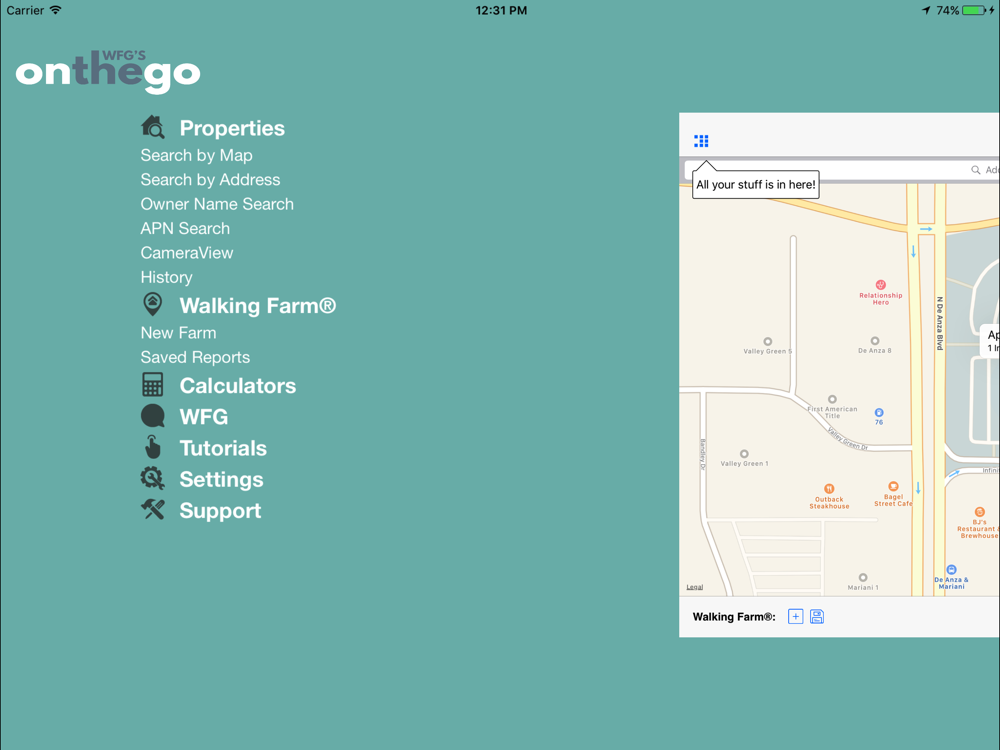The width and height of the screenshot is (1000, 750).
Task: Select APN Search option
Action: pos(185,228)
